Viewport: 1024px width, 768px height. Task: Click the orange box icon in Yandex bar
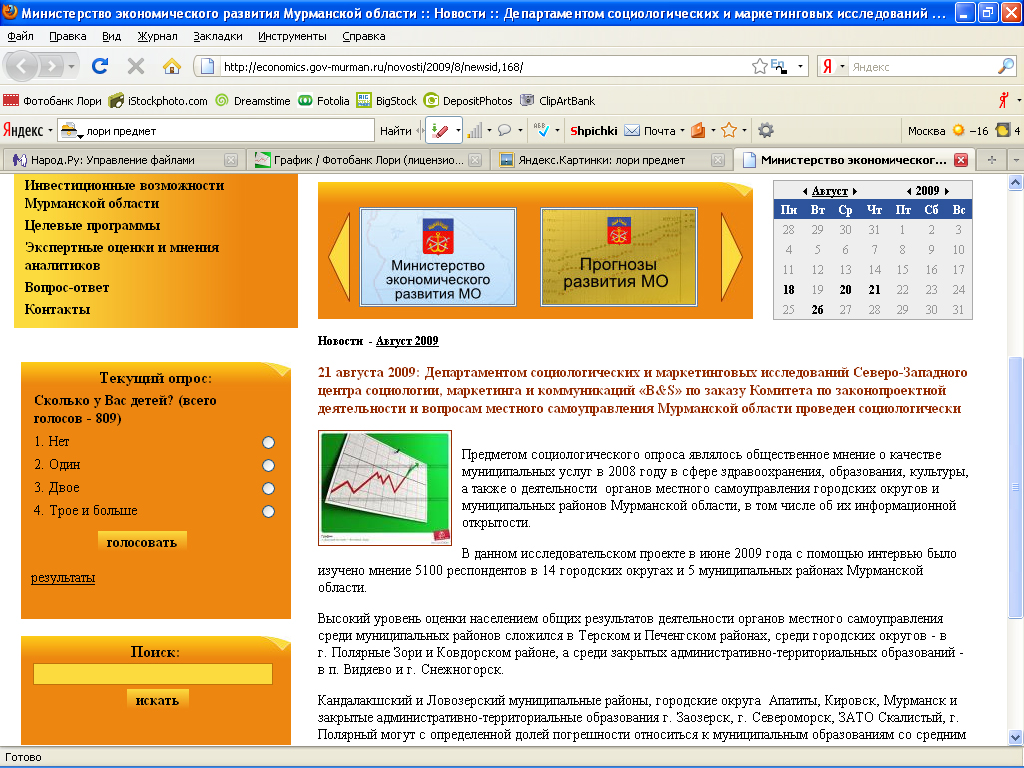click(x=698, y=131)
